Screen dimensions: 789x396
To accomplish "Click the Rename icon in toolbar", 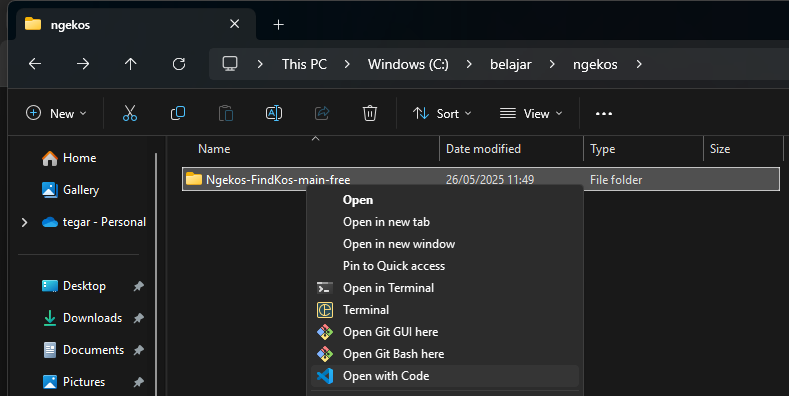I will [274, 113].
